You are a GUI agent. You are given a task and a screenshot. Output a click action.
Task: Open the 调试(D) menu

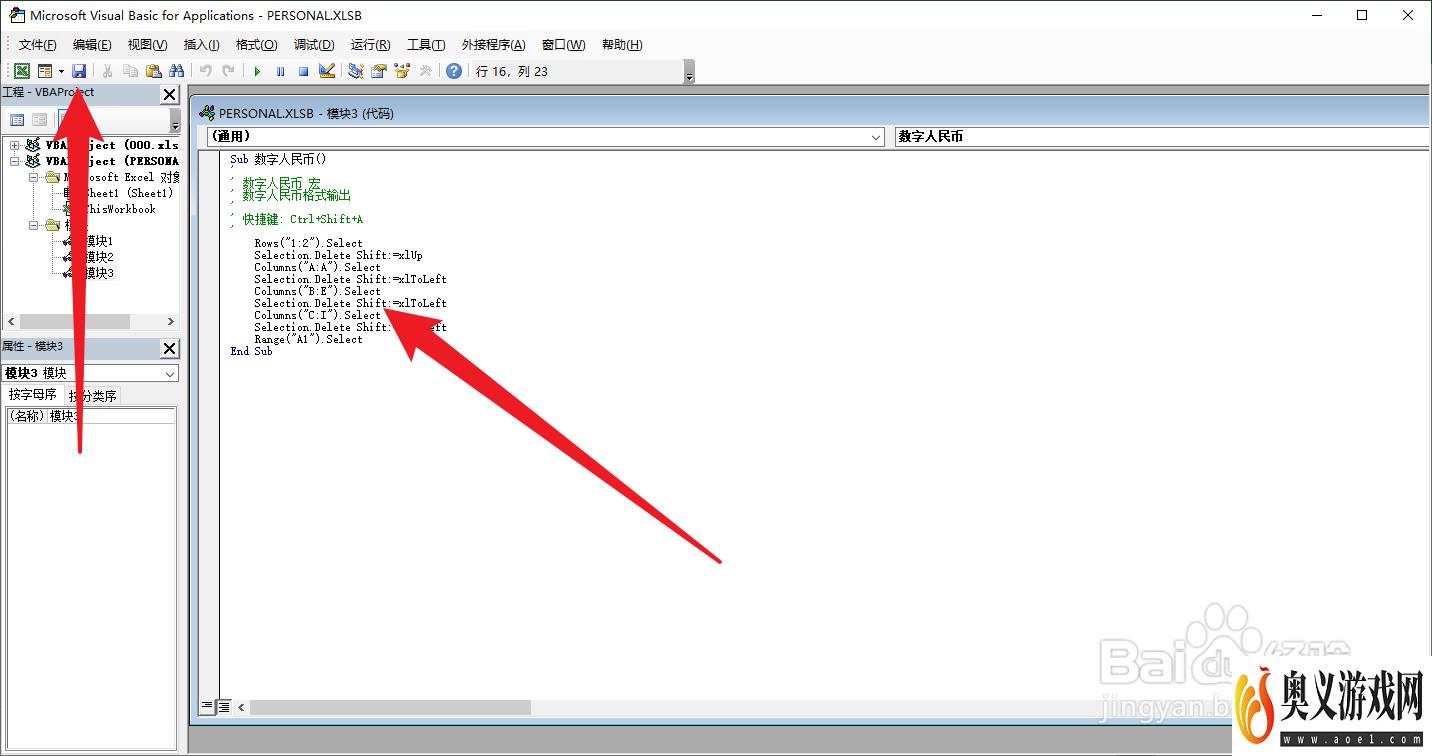click(x=314, y=45)
